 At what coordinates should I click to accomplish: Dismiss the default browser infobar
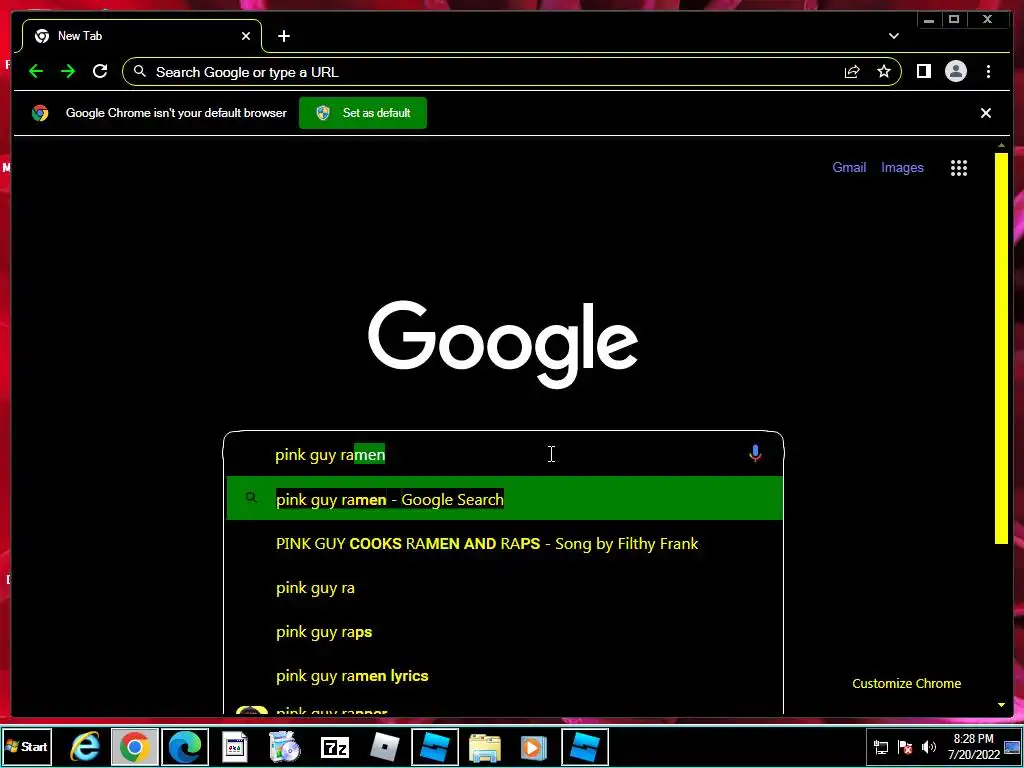[x=985, y=113]
